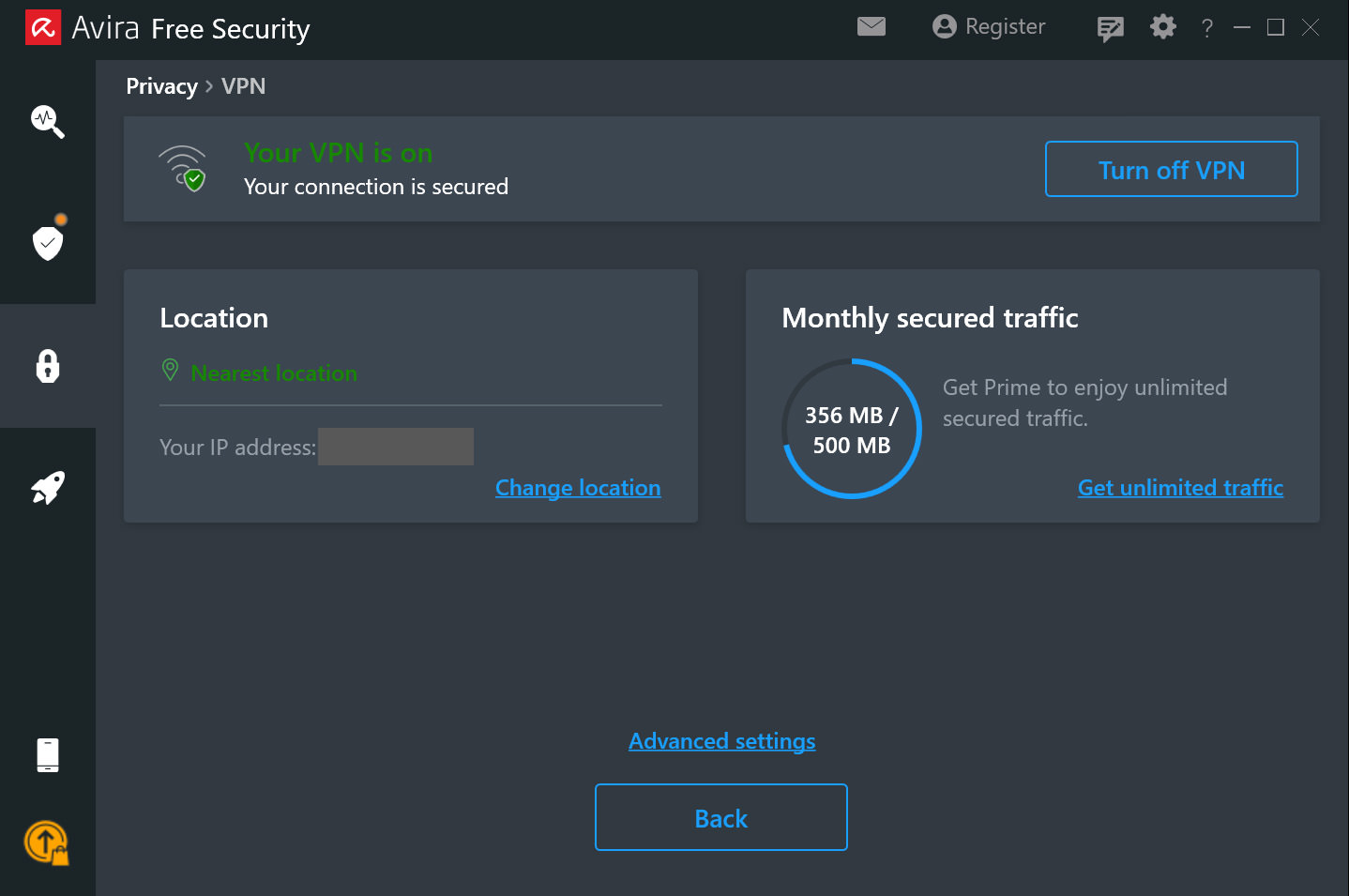The image size is (1349, 896).
Task: Click the help question mark icon
Action: [1206, 28]
